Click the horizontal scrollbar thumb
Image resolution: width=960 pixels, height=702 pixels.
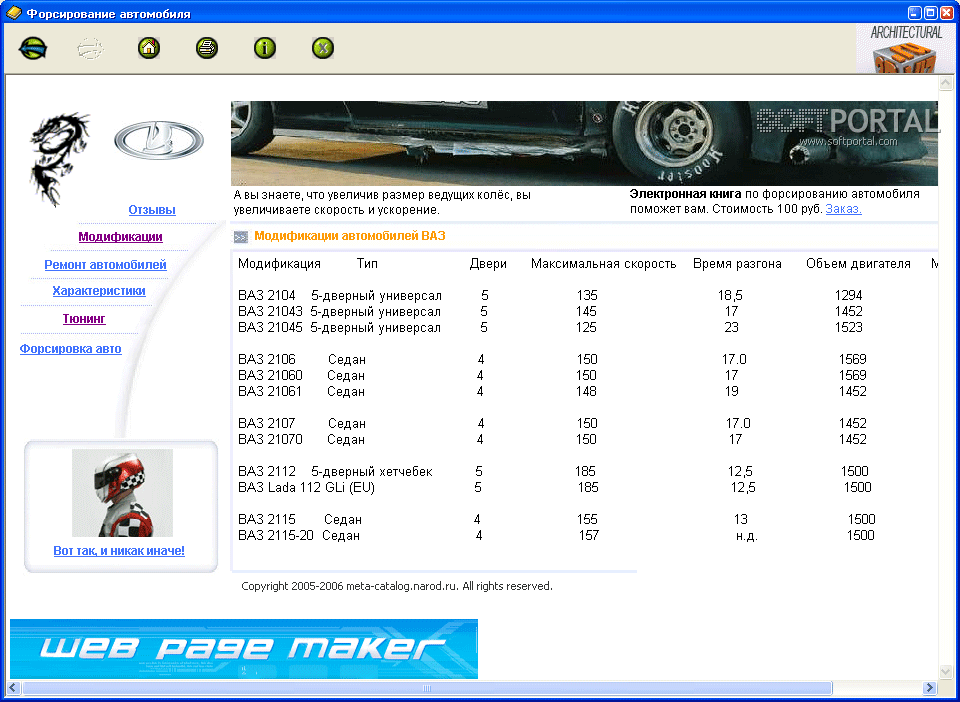point(427,688)
